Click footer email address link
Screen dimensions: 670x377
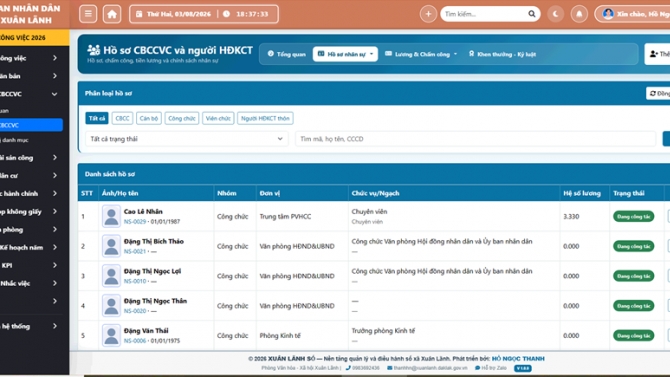(x=427, y=368)
